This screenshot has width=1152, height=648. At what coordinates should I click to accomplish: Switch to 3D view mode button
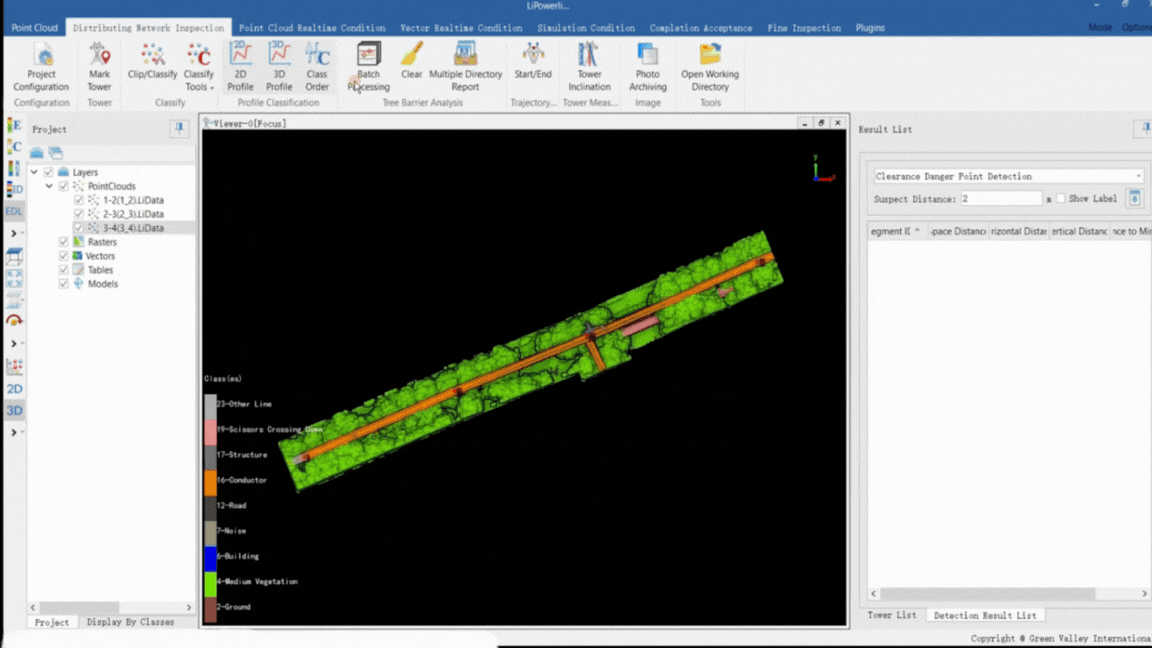coord(14,410)
